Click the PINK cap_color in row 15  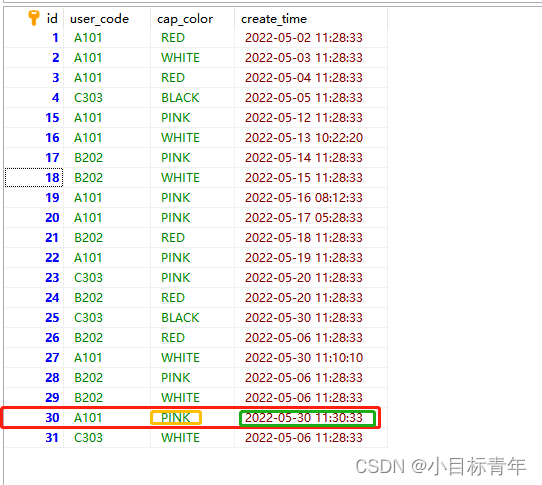pos(176,118)
